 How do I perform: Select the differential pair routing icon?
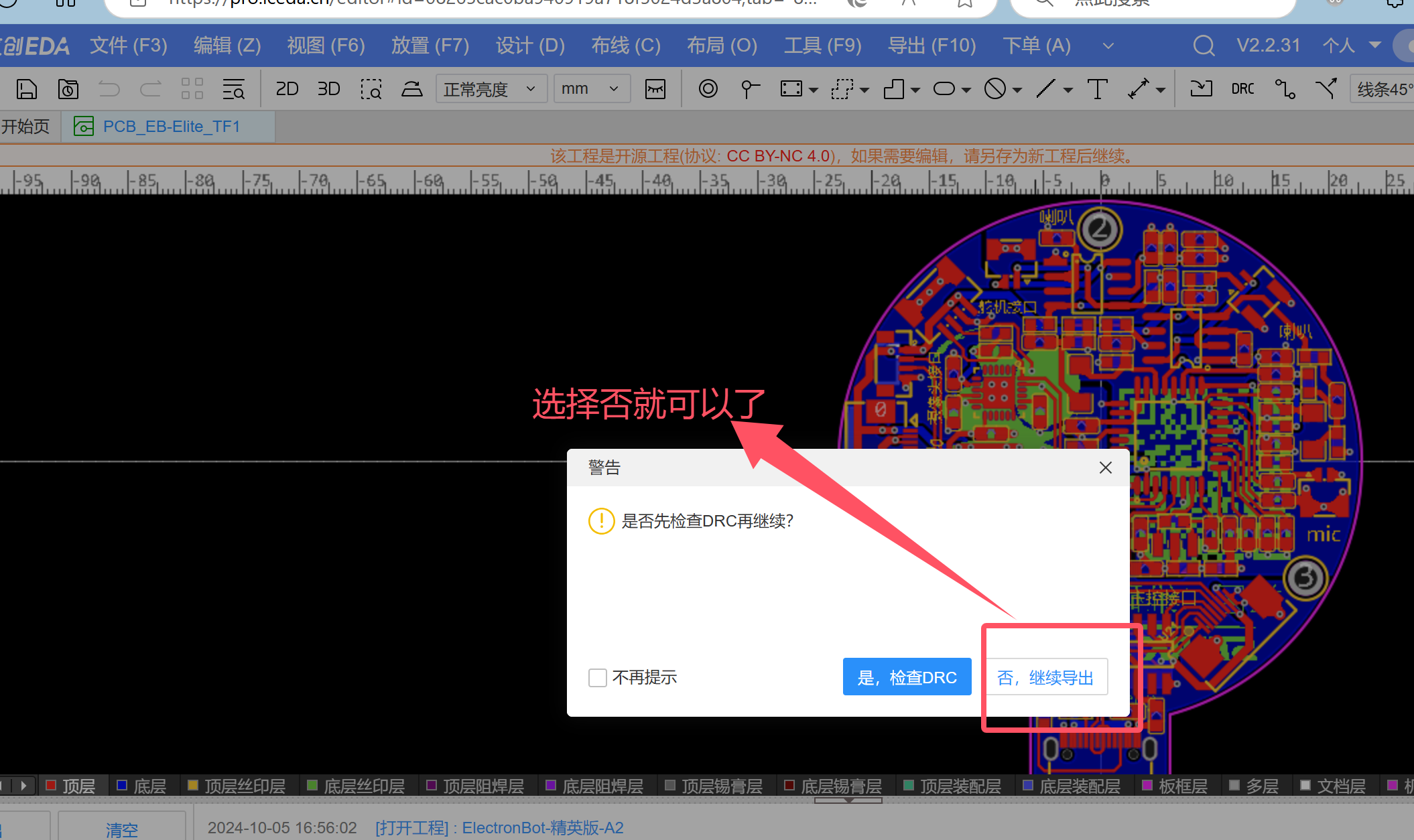(x=1326, y=89)
